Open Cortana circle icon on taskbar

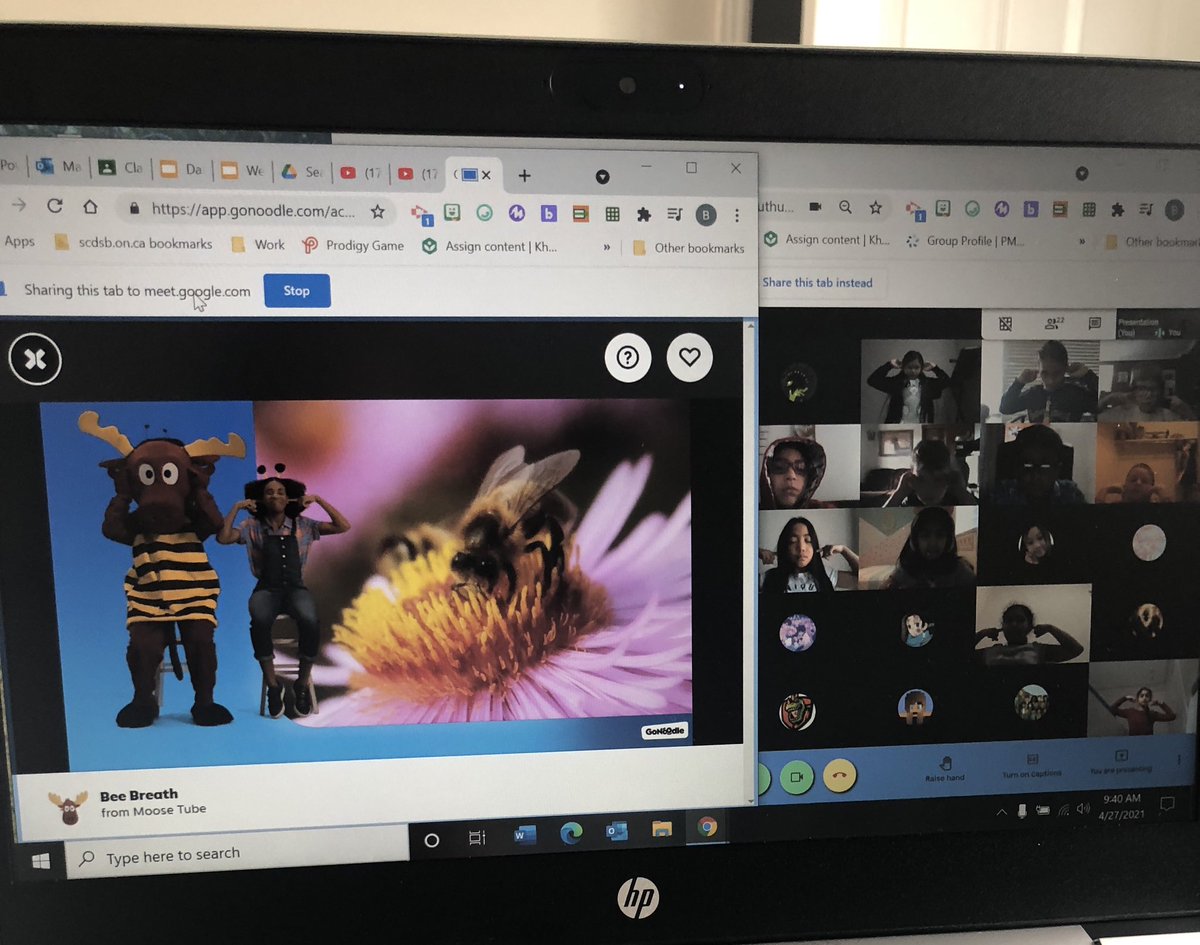432,840
